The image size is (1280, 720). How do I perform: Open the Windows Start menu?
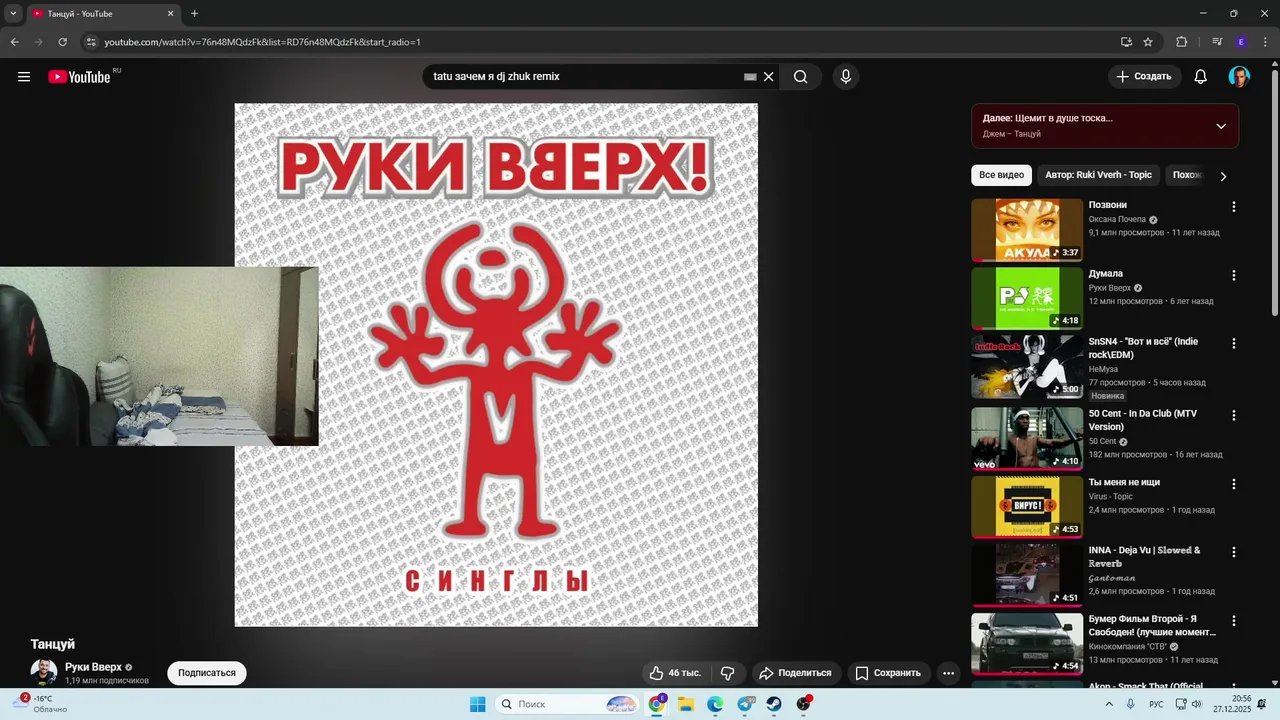pyautogui.click(x=478, y=704)
